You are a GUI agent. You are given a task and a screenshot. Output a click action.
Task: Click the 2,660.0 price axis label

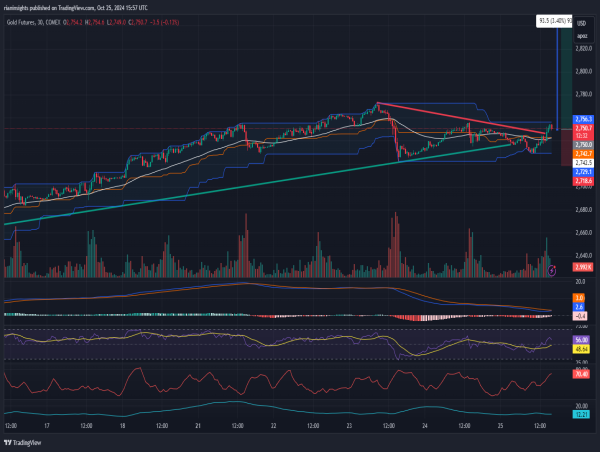click(x=584, y=233)
